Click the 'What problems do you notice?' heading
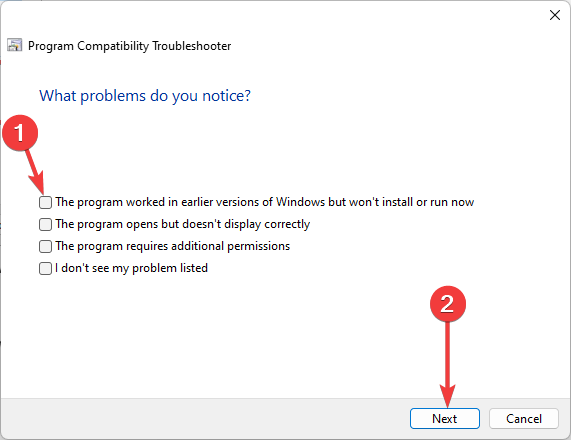Image resolution: width=571 pixels, height=440 pixels. pos(145,96)
